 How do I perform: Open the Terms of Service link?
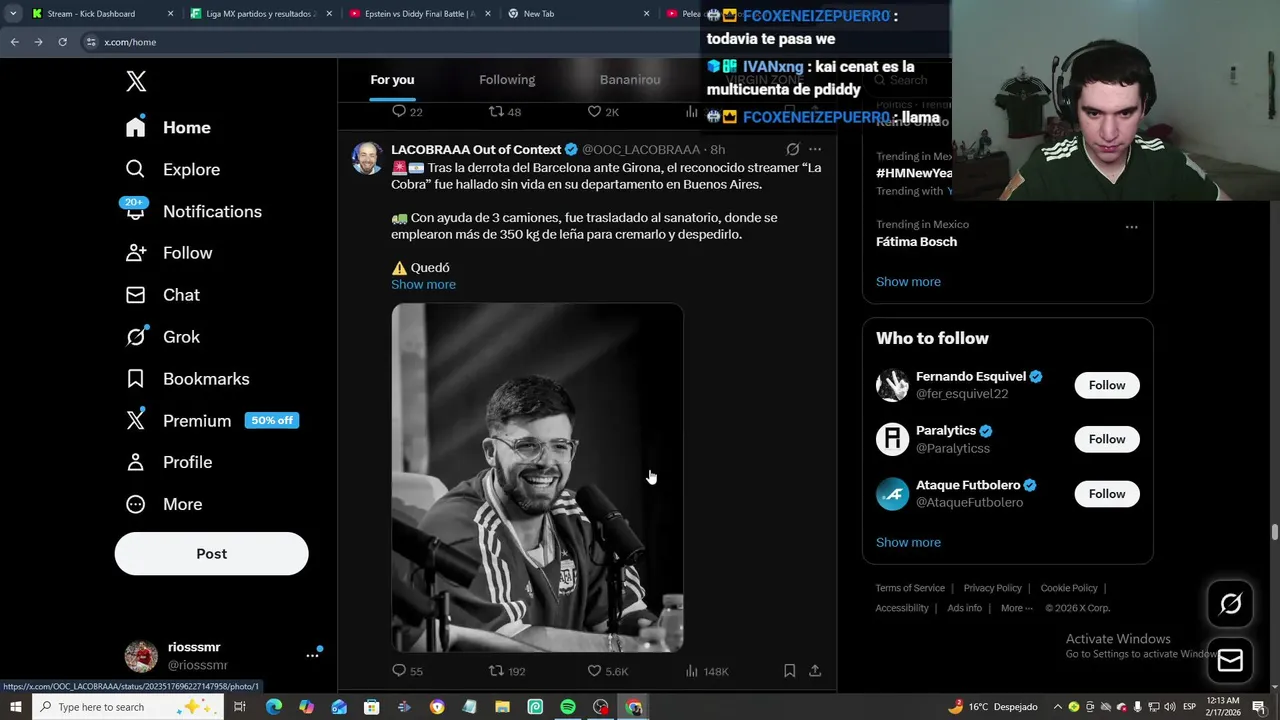click(910, 588)
